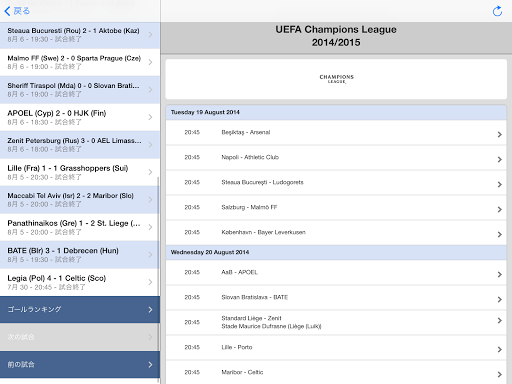This screenshot has height=384, width=512.
Task: Expand the Napoli - Athletic Club fixture arrow
Action: tap(499, 159)
